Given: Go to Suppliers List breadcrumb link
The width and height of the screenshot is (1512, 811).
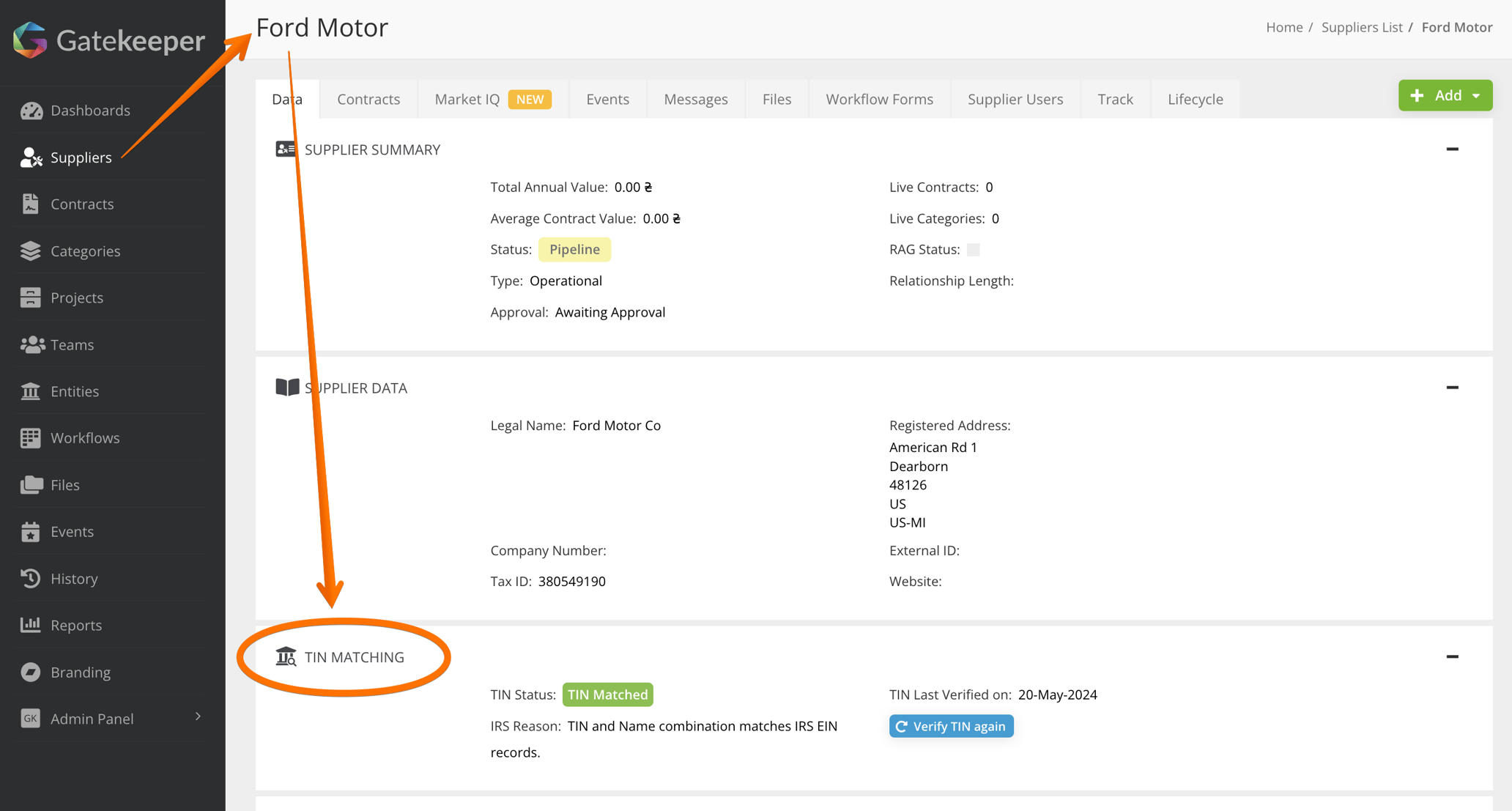Looking at the screenshot, I should [1361, 27].
